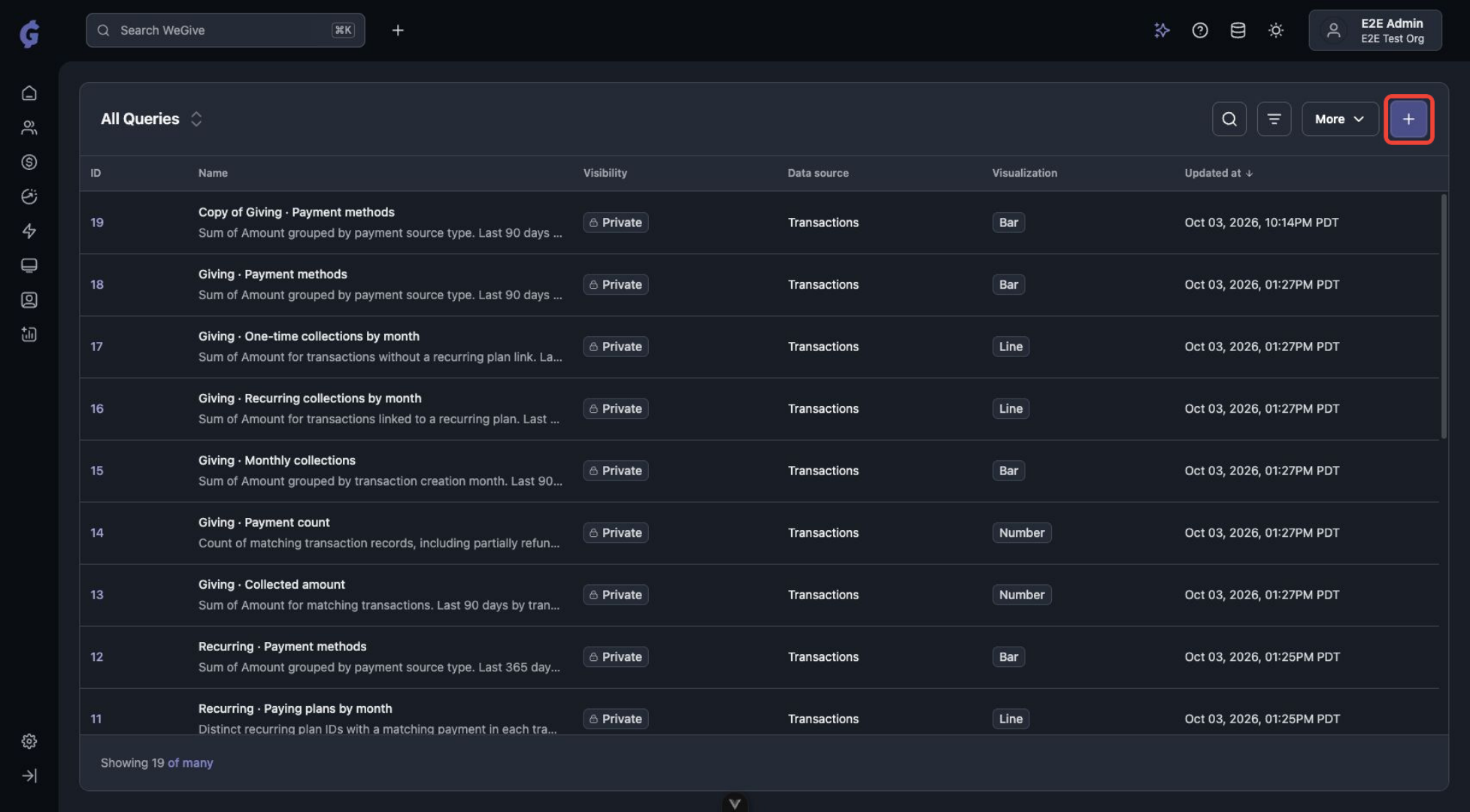
Task: Open the Help question mark icon
Action: pyautogui.click(x=1200, y=30)
